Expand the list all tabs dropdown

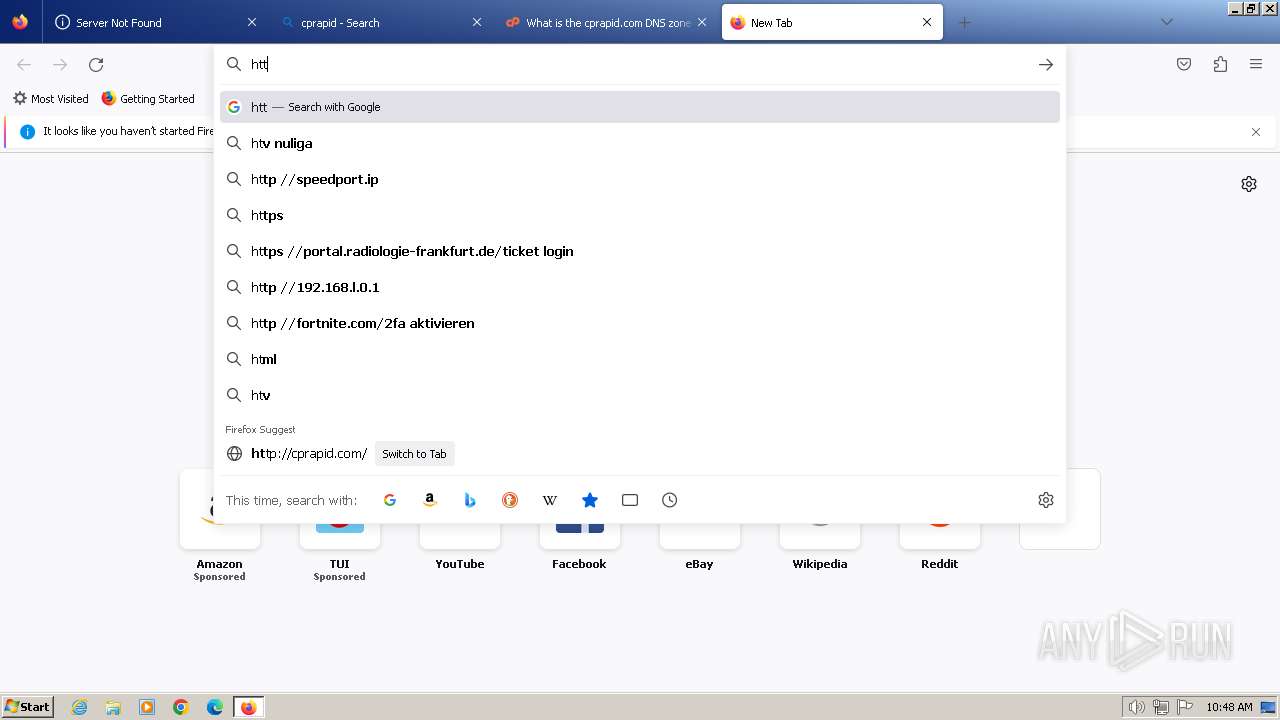[1166, 22]
